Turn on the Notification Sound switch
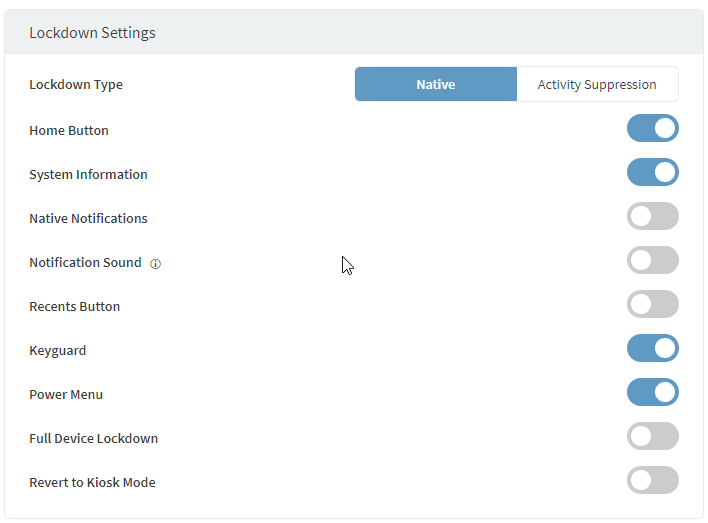Viewport: 708px width, 523px height. (x=652, y=261)
